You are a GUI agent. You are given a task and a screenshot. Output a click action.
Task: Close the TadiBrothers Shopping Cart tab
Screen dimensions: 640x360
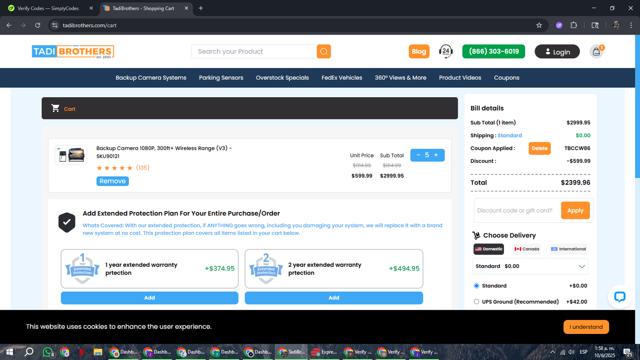click(186, 8)
